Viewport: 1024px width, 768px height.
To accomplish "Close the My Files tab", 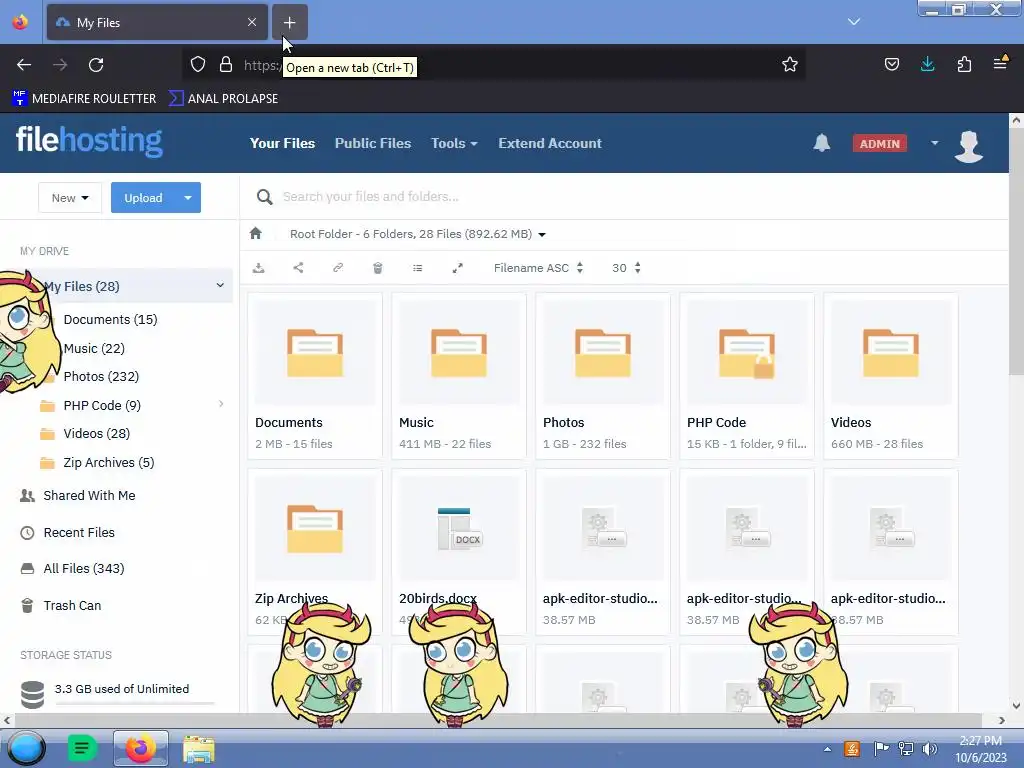I will point(252,22).
